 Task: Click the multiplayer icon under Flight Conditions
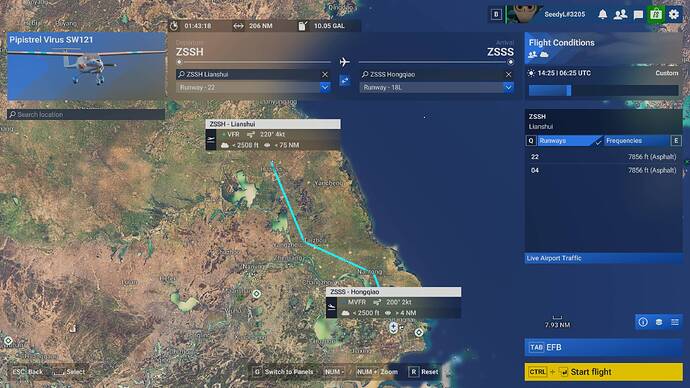[x=532, y=55]
